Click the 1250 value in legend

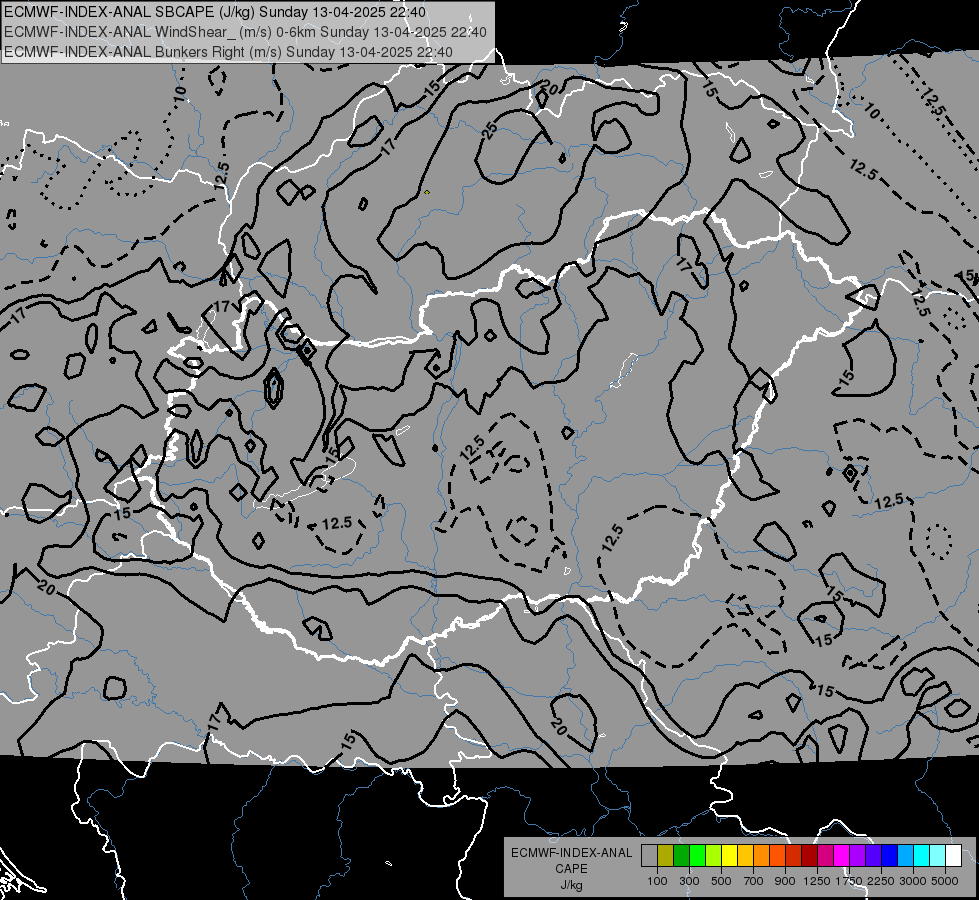[x=817, y=881]
